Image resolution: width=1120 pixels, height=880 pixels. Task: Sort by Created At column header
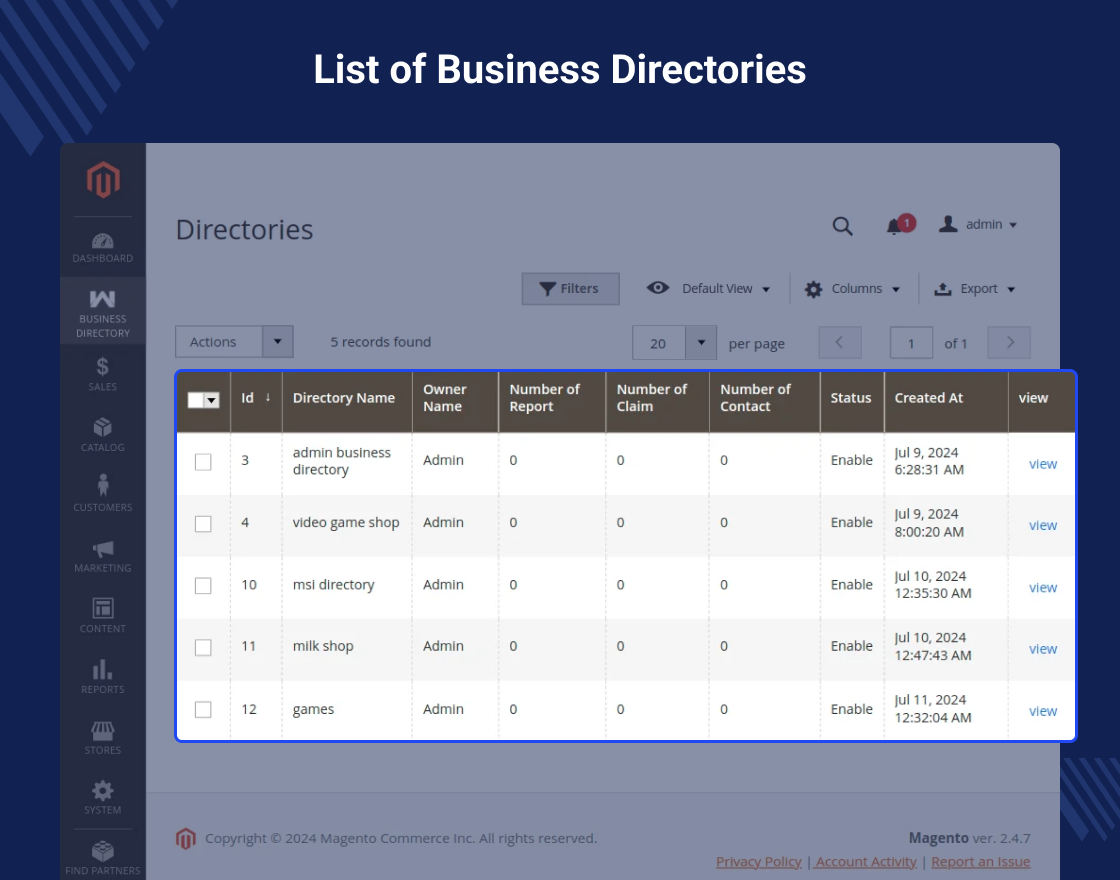click(946, 399)
